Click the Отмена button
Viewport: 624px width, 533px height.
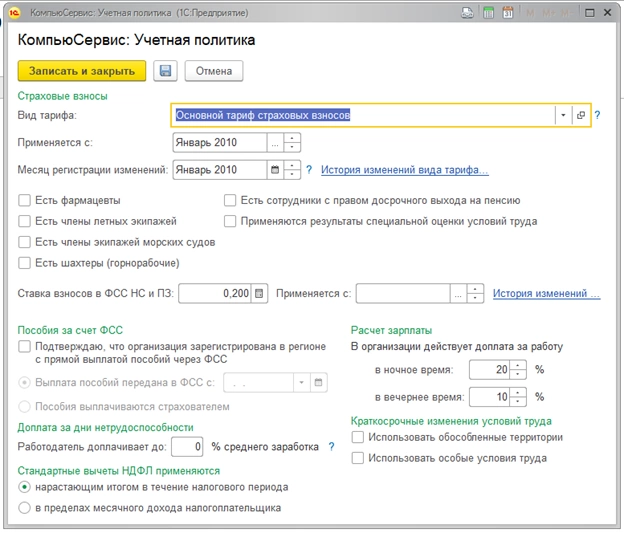coord(214,71)
